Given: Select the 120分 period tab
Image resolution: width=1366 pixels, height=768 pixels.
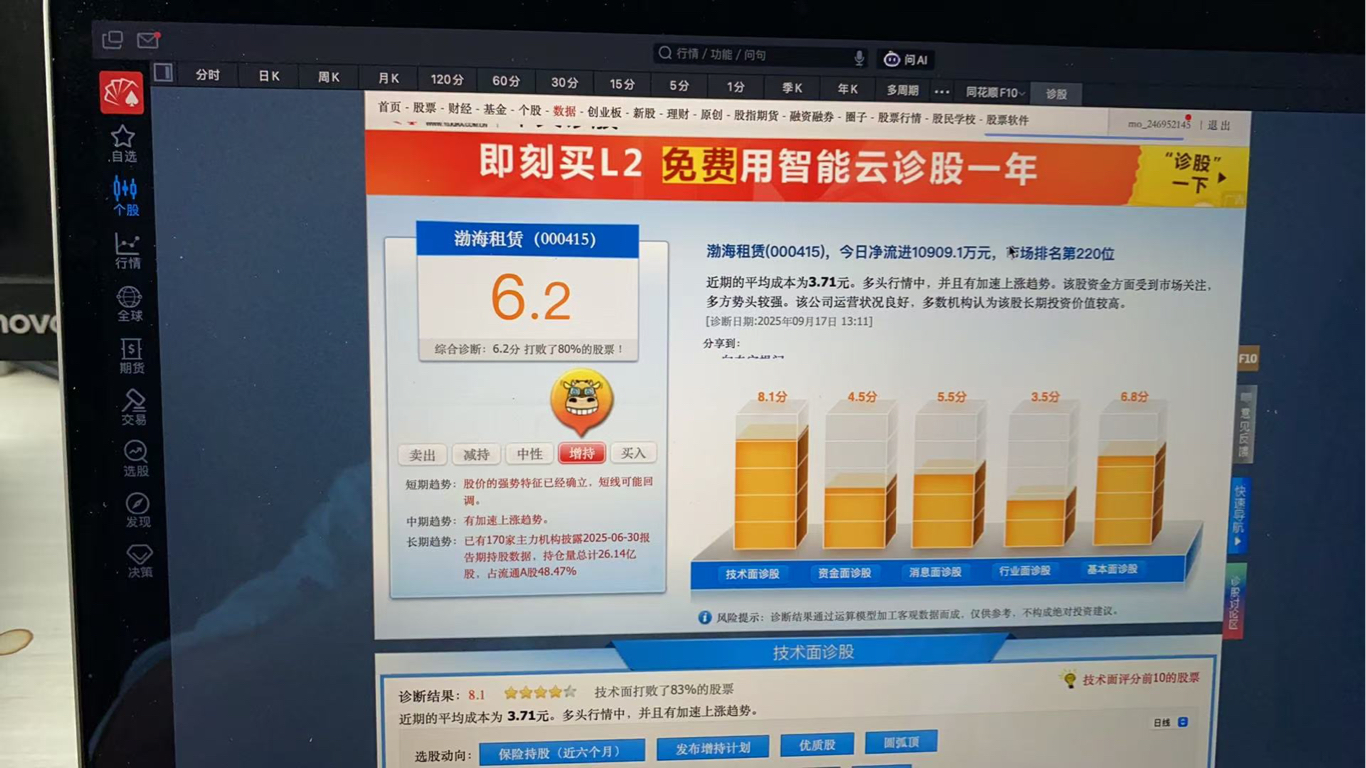Looking at the screenshot, I should pyautogui.click(x=447, y=79).
